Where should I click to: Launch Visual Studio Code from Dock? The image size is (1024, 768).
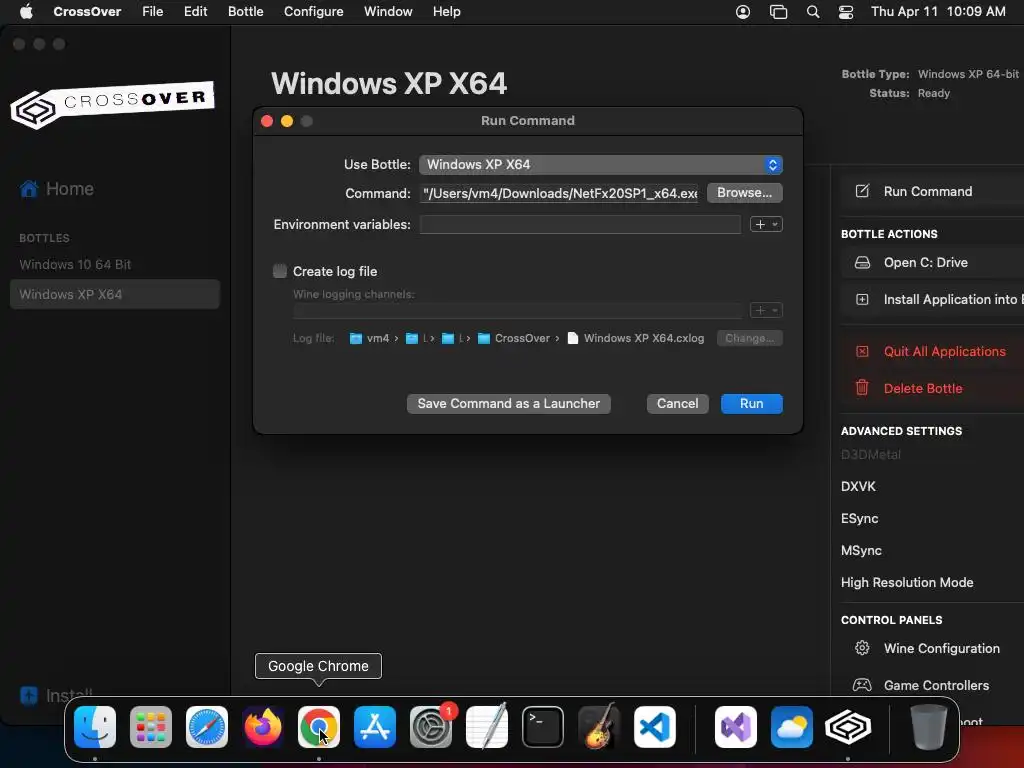pos(655,727)
